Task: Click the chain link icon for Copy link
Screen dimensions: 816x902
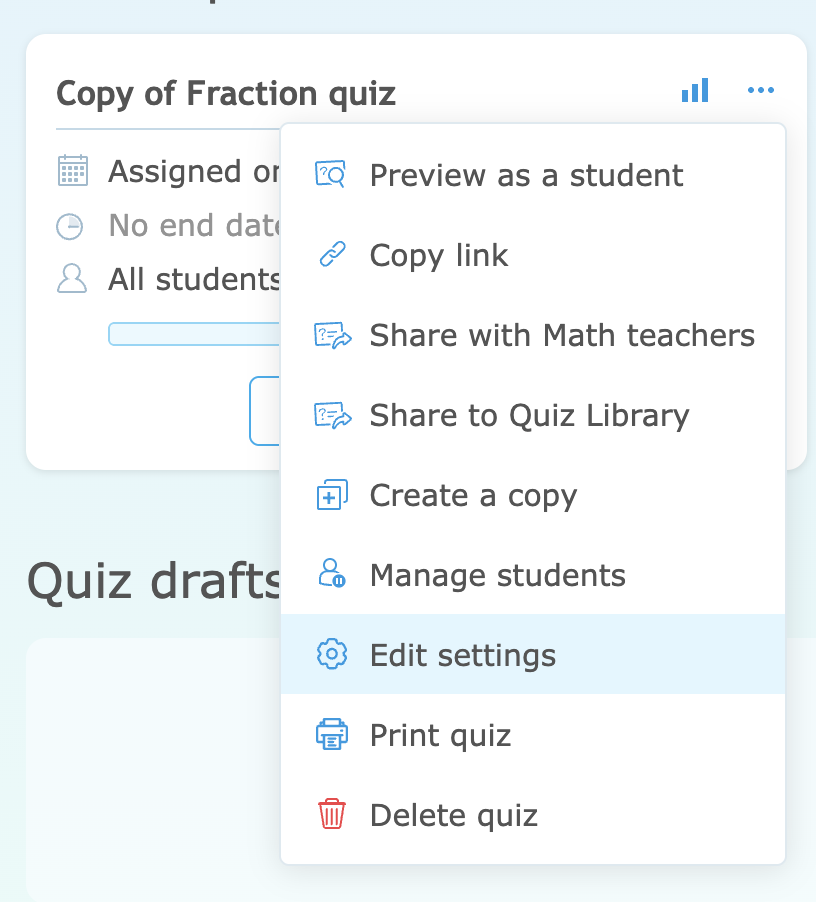Action: pyautogui.click(x=333, y=255)
